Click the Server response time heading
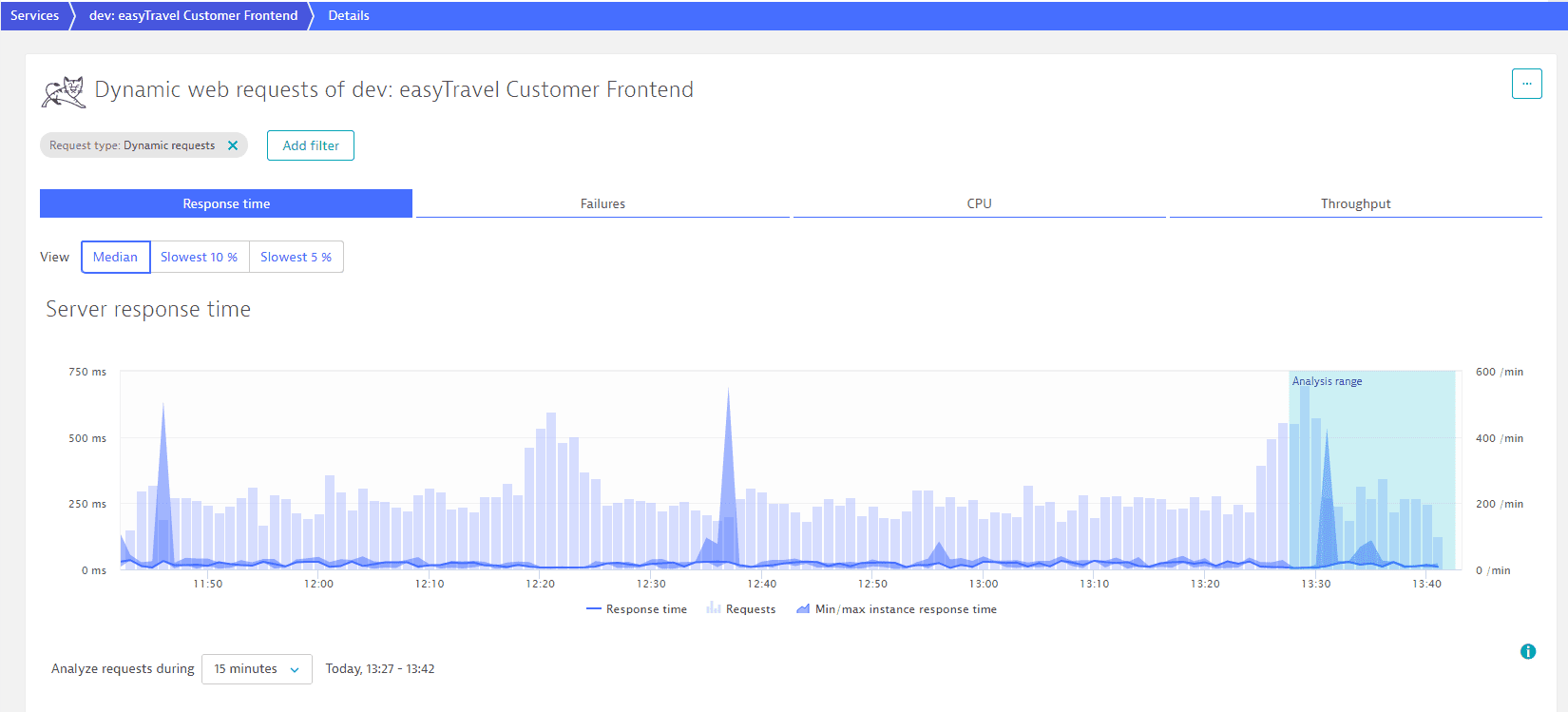The image size is (1568, 712). [148, 309]
